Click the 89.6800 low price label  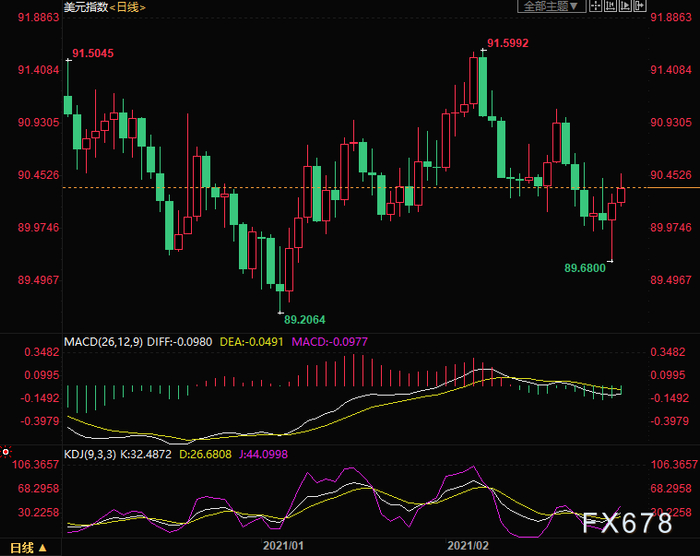[585, 268]
